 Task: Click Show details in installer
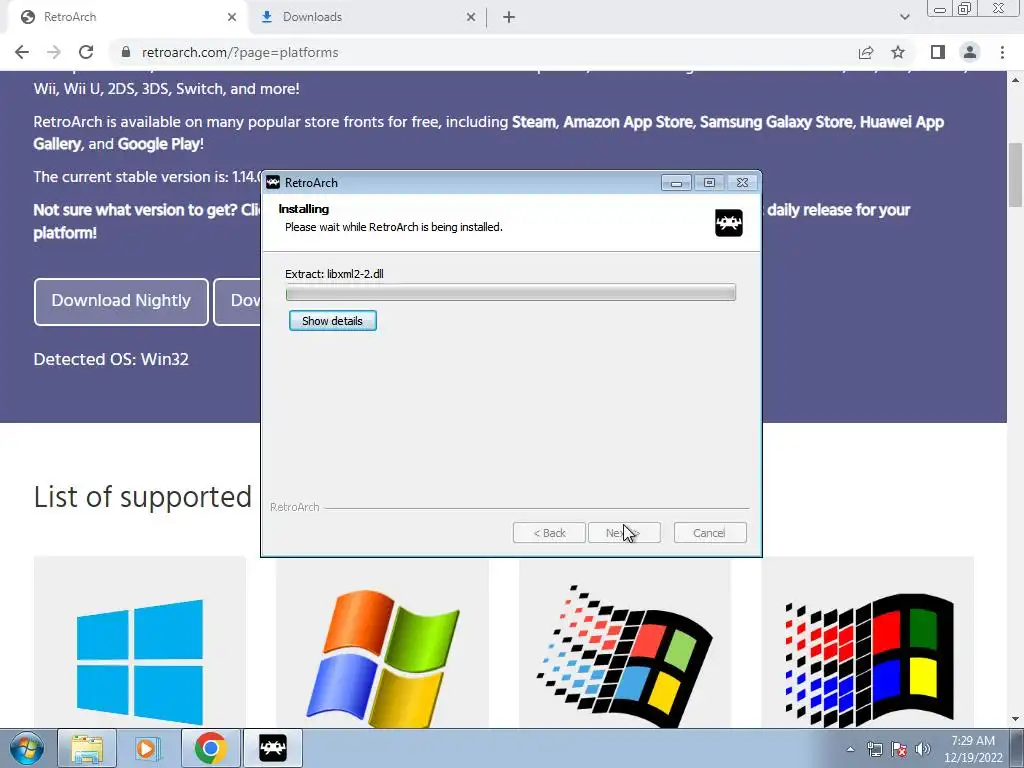332,321
